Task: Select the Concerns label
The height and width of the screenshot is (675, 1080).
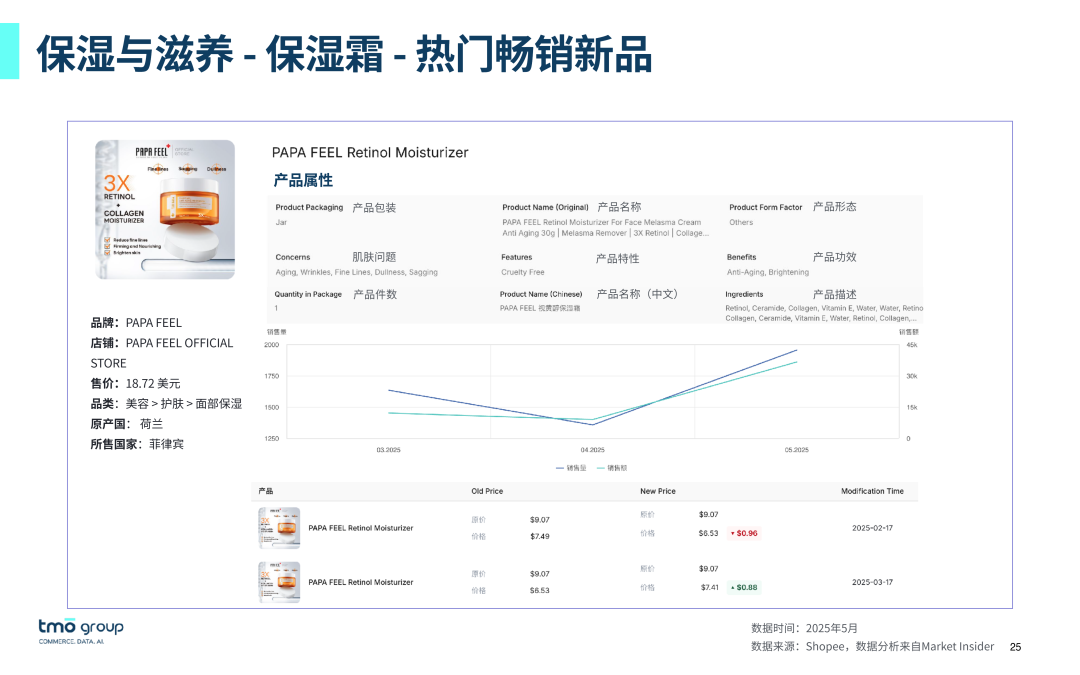Action: pos(293,258)
